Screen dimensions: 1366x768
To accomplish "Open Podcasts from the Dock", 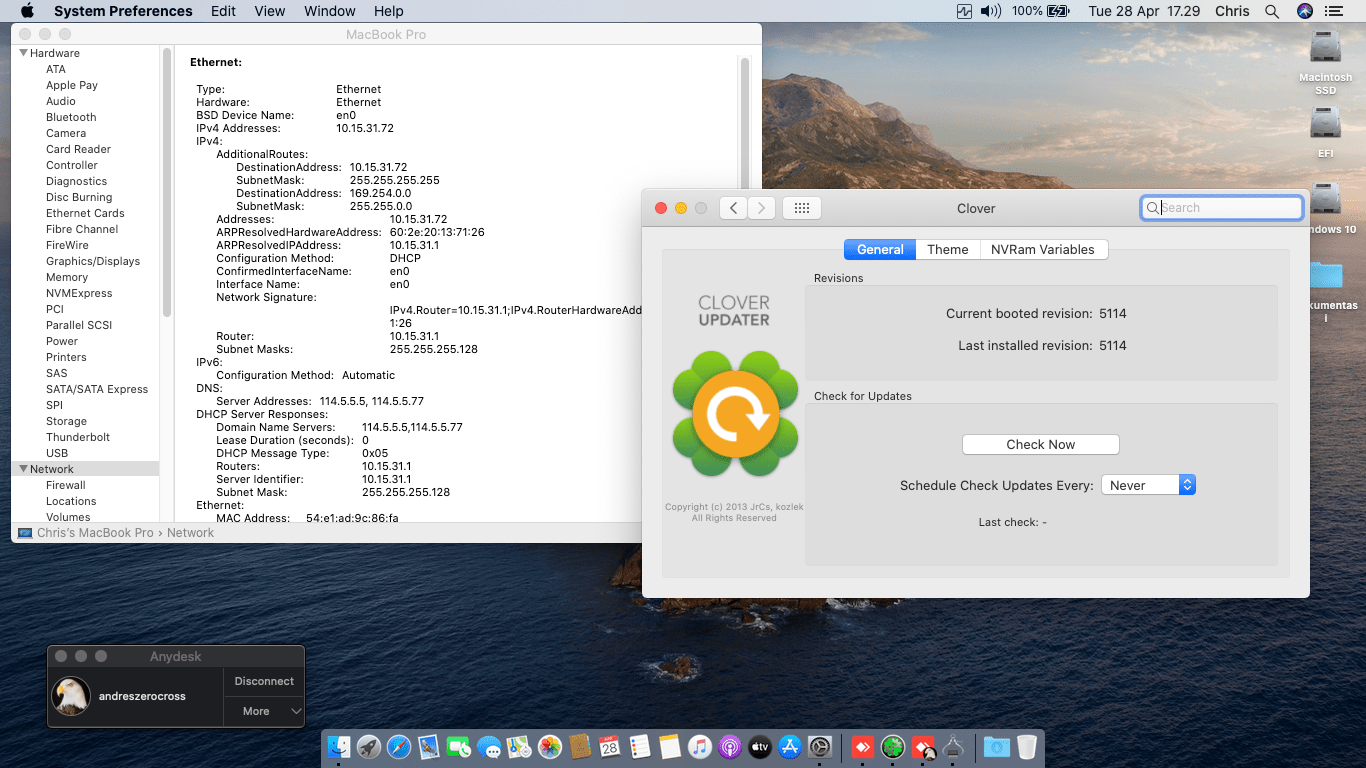I will pos(730,746).
